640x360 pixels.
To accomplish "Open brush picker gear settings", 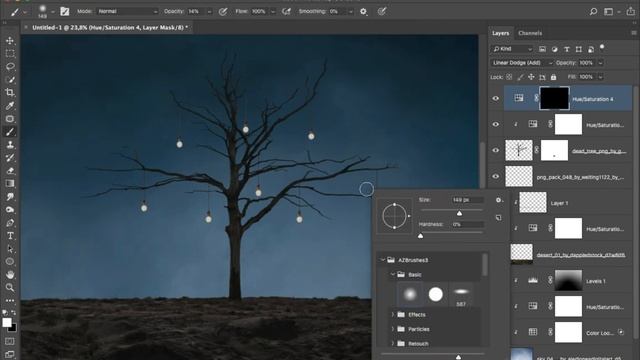I will click(x=498, y=200).
